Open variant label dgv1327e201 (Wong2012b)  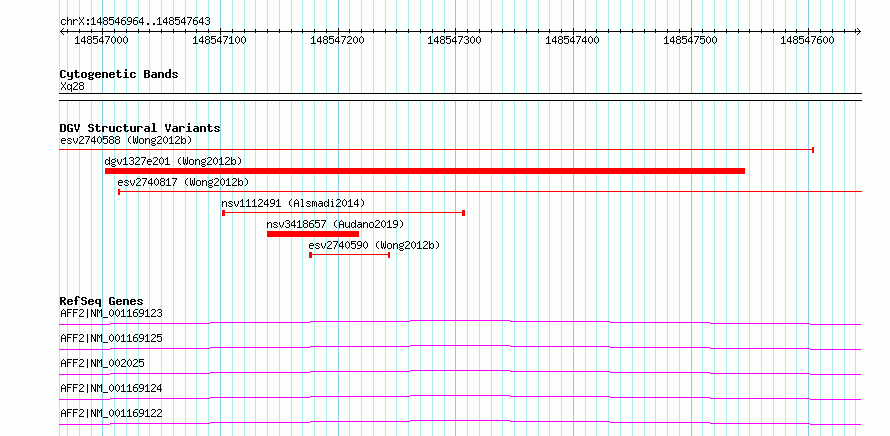pyautogui.click(x=173, y=161)
